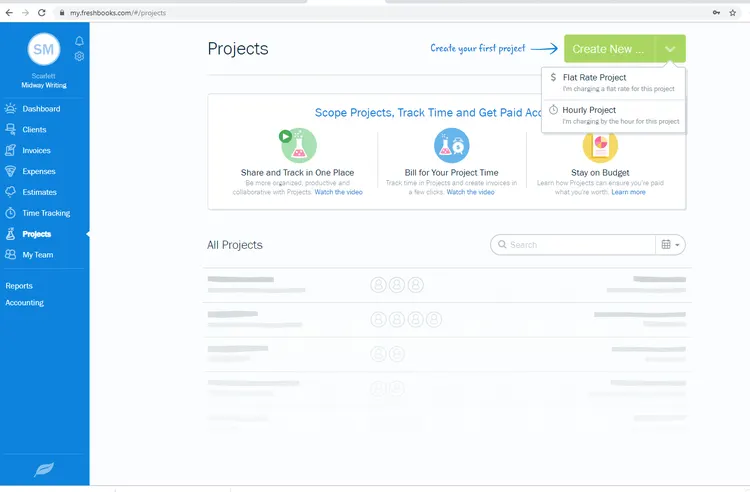Click Share and Track flask icon
Screen dimensions: 750x492
point(298,145)
